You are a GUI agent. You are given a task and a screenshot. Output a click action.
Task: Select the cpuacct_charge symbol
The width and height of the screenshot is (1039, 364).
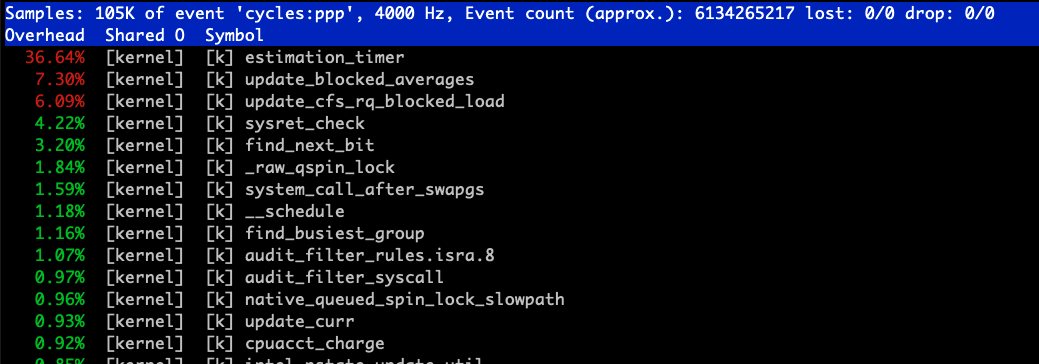tap(314, 343)
